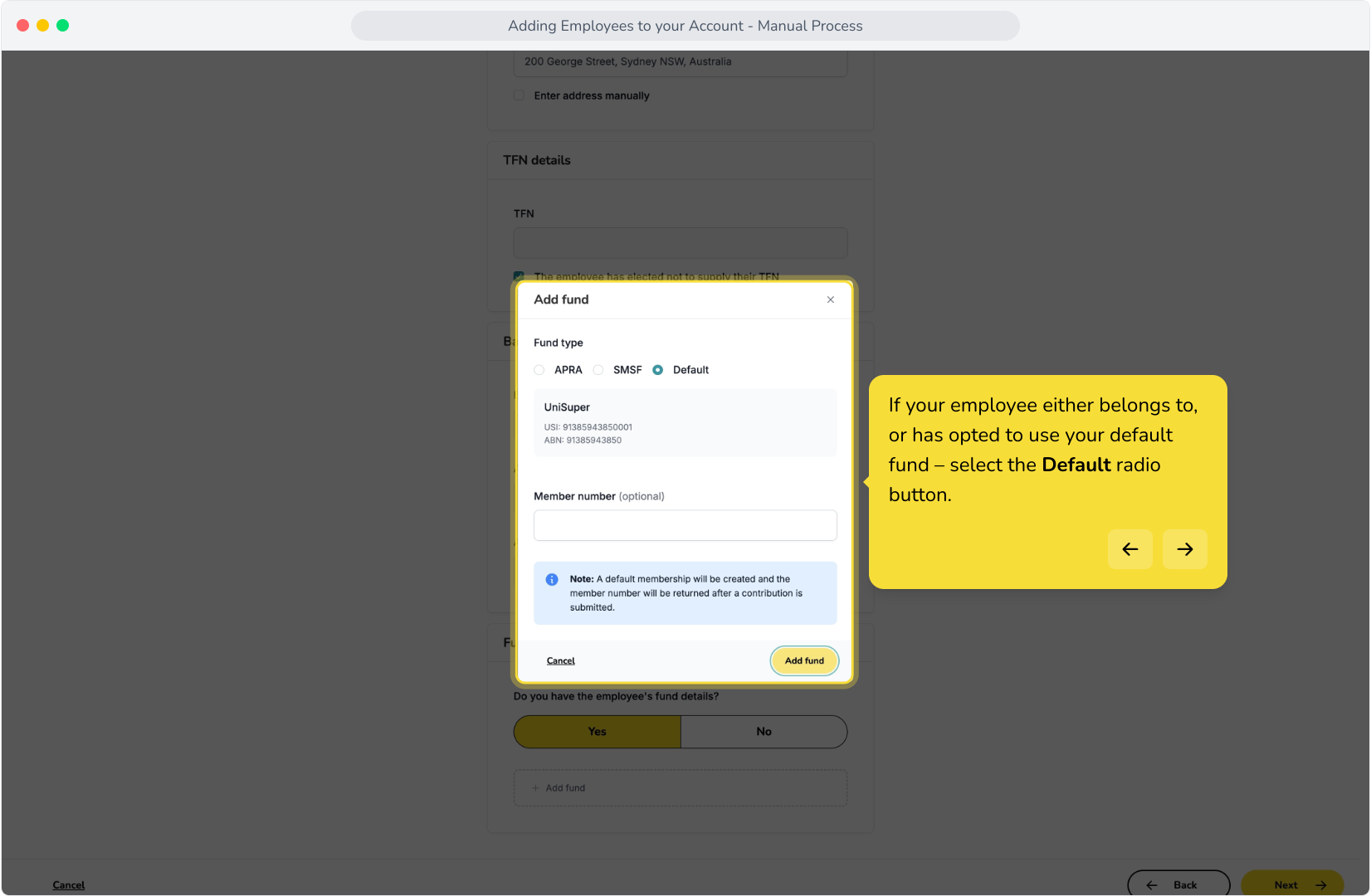Screen dimensions: 1371x896
Task: Close the Add fund dialog with X
Action: [830, 299]
